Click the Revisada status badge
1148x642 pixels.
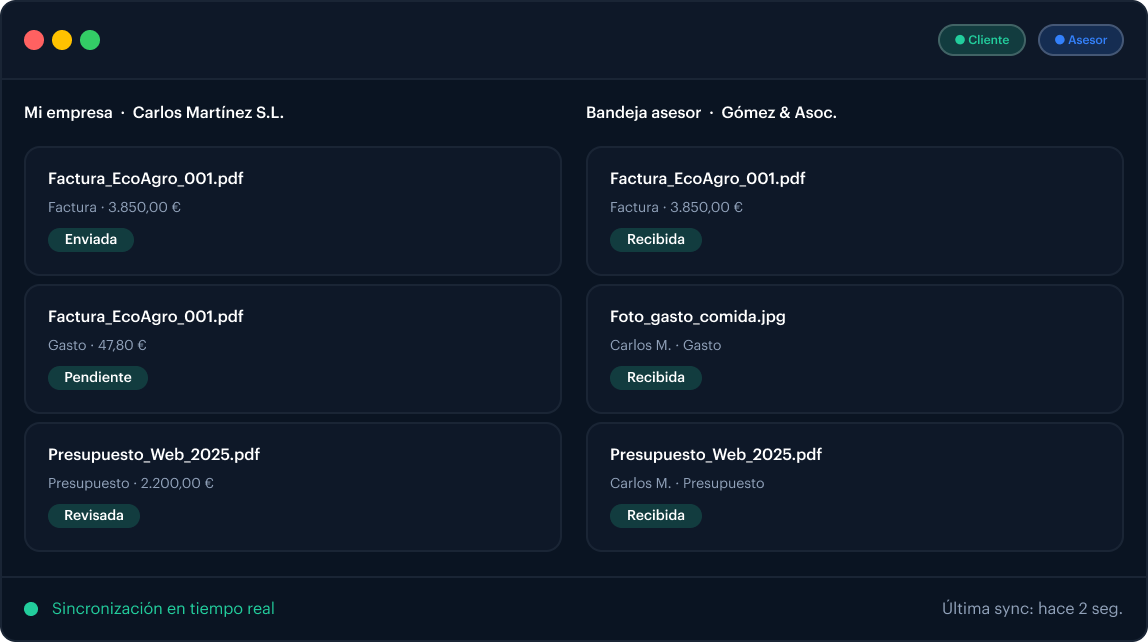(x=94, y=515)
